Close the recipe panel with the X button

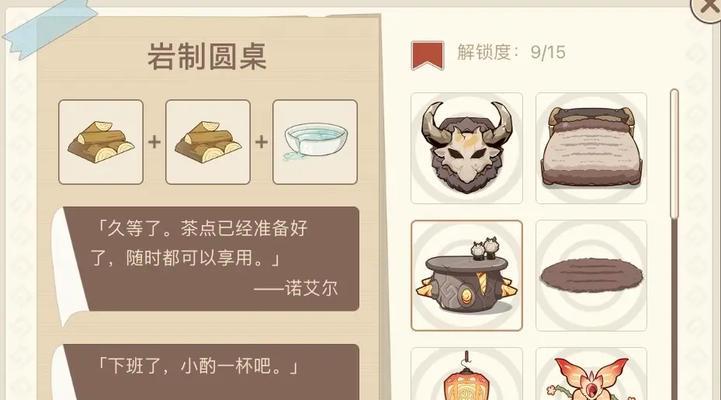coord(706,9)
